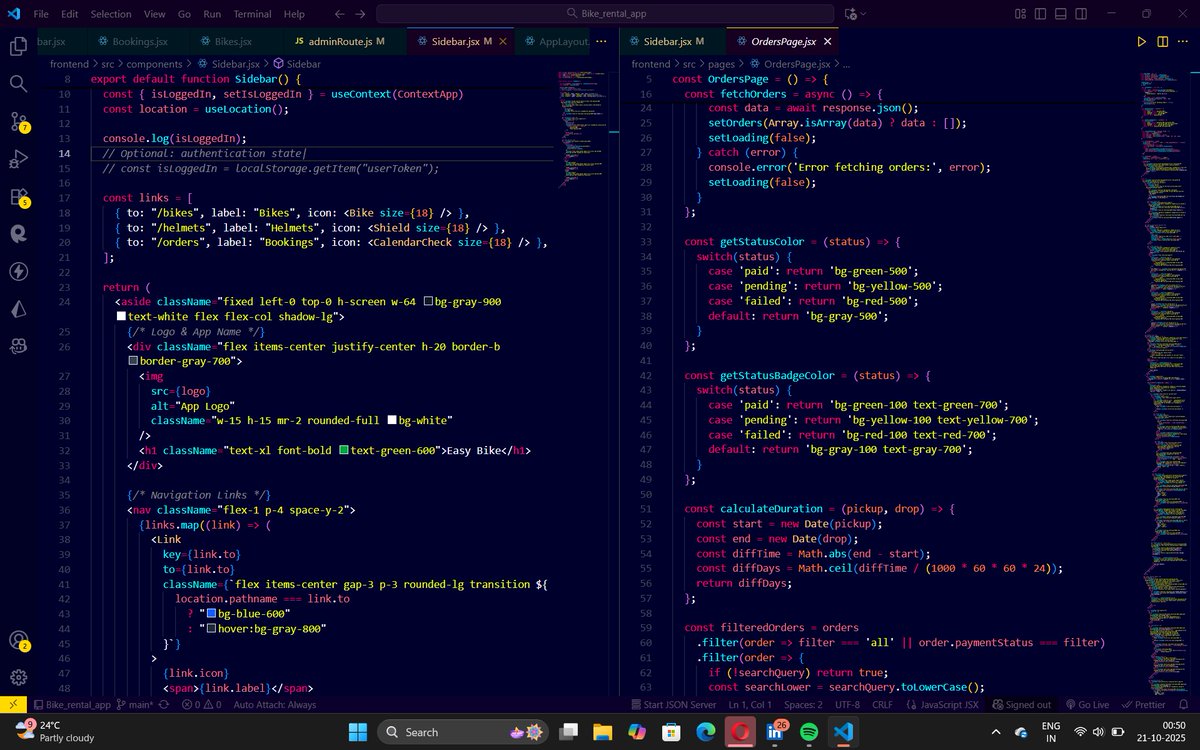Open File Explorer from the taskbar
Screen dimensions: 1200x750
[602, 731]
